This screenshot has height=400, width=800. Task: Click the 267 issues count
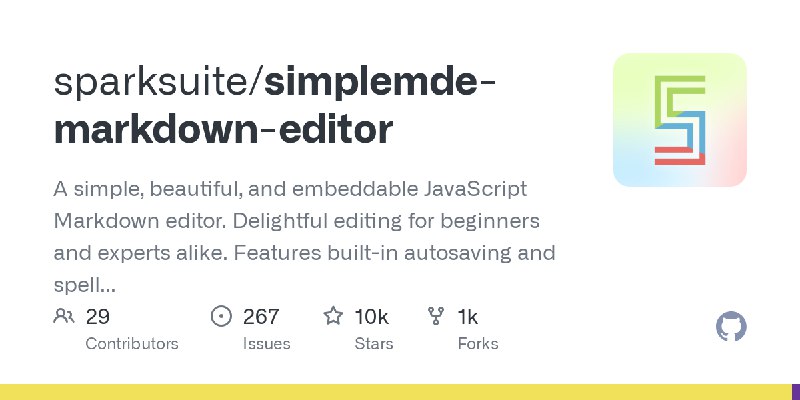coord(261,317)
